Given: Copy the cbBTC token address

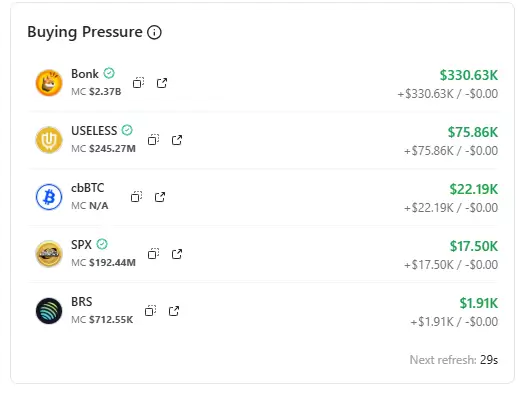Looking at the screenshot, I should [136, 197].
